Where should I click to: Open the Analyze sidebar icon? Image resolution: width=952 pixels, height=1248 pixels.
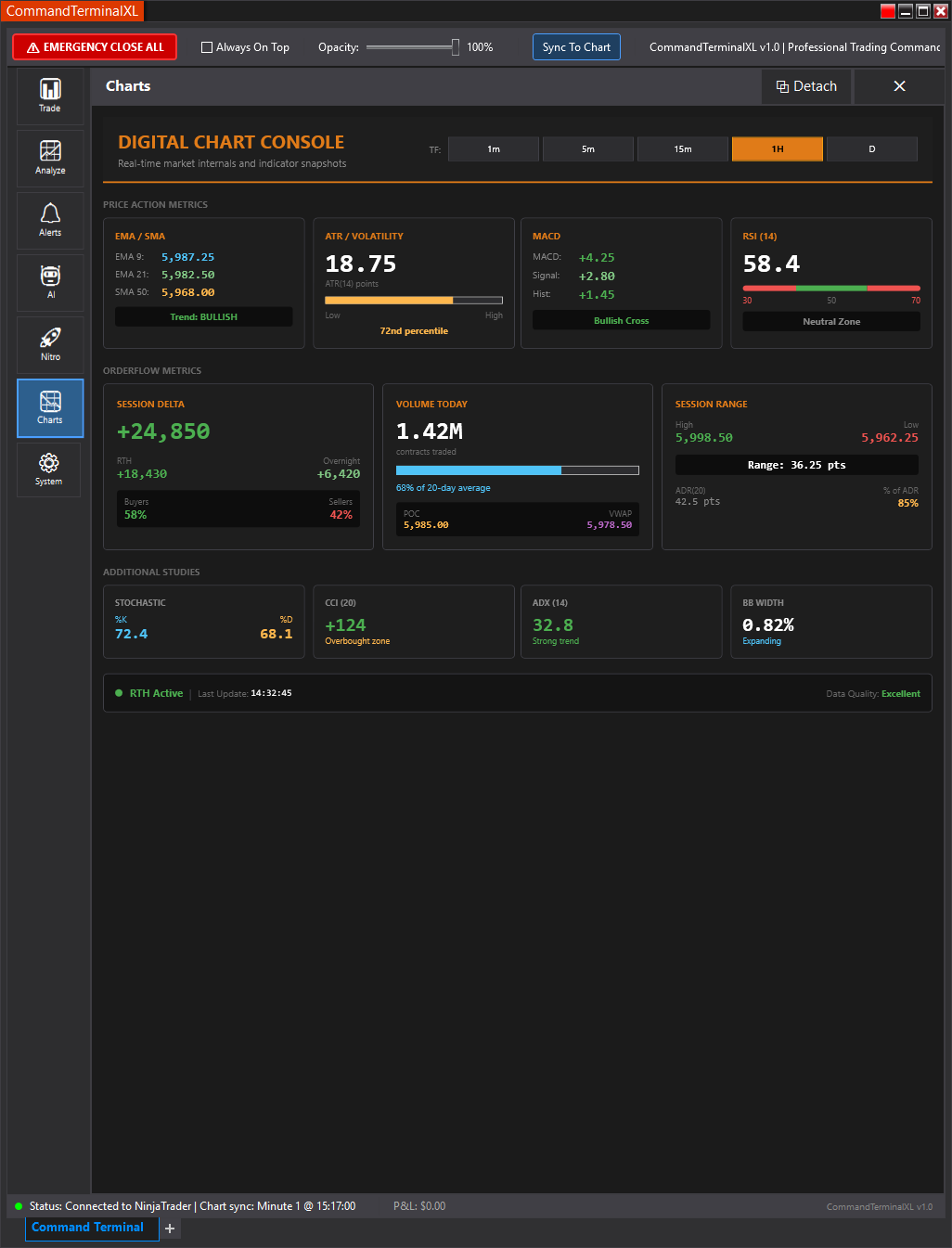click(x=50, y=158)
